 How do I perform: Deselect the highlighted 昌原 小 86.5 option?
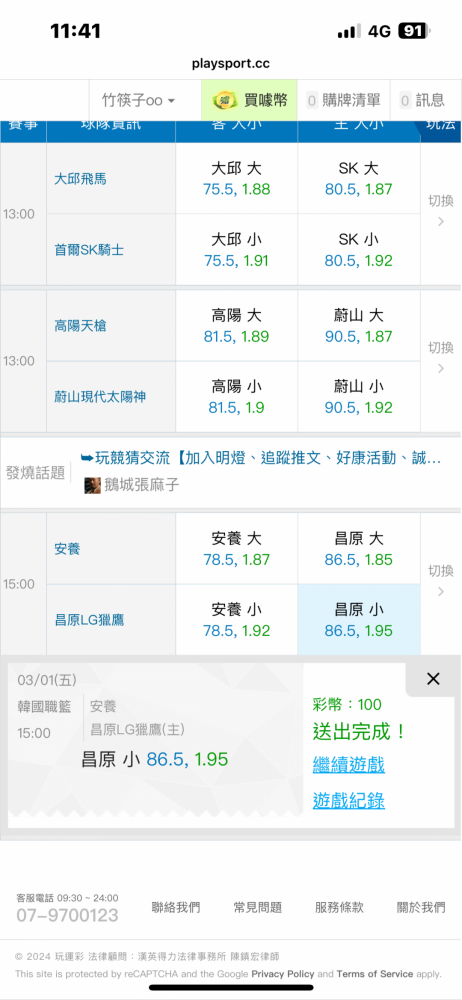pyautogui.click(x=359, y=620)
